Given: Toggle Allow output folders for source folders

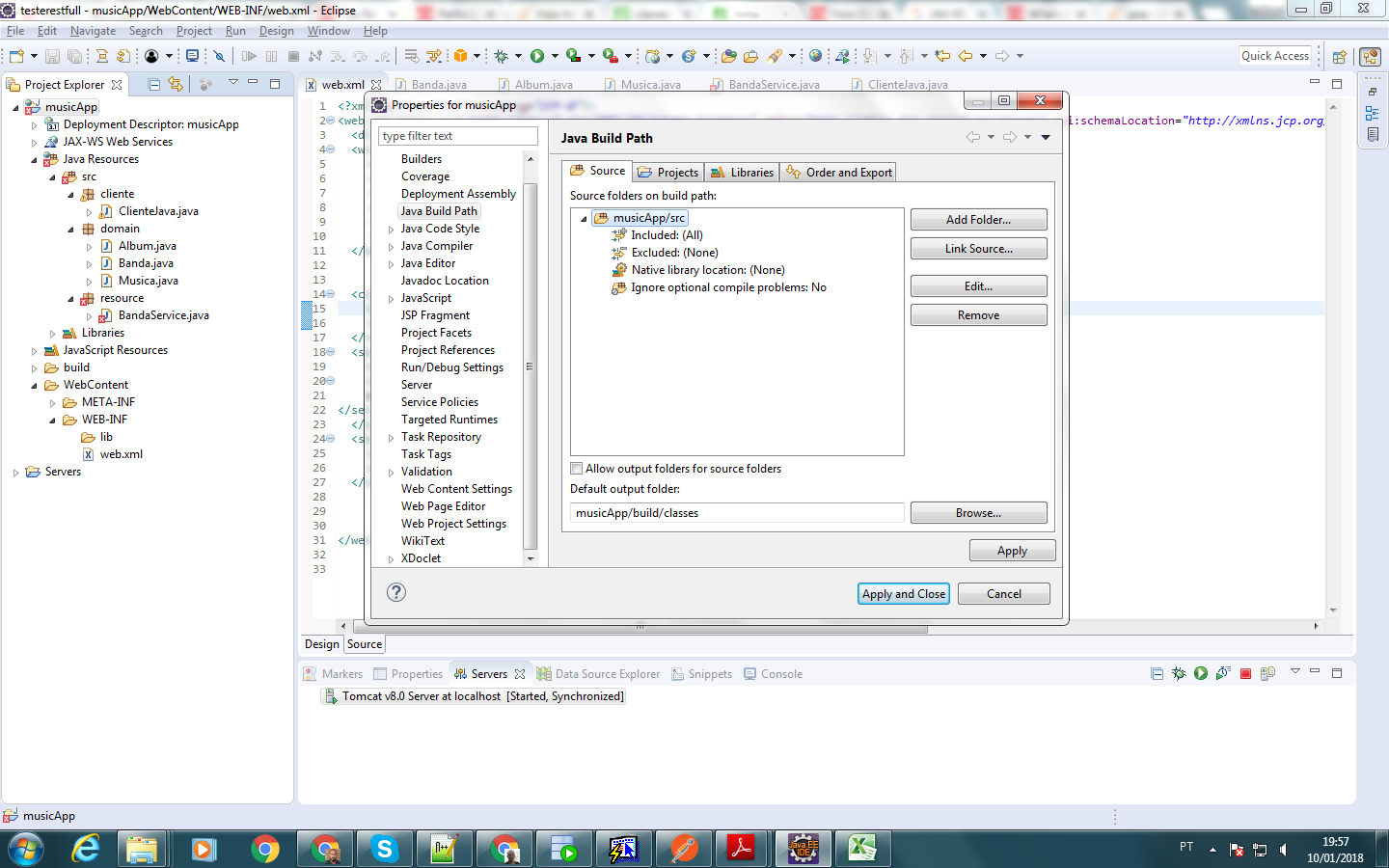Looking at the screenshot, I should pos(577,469).
